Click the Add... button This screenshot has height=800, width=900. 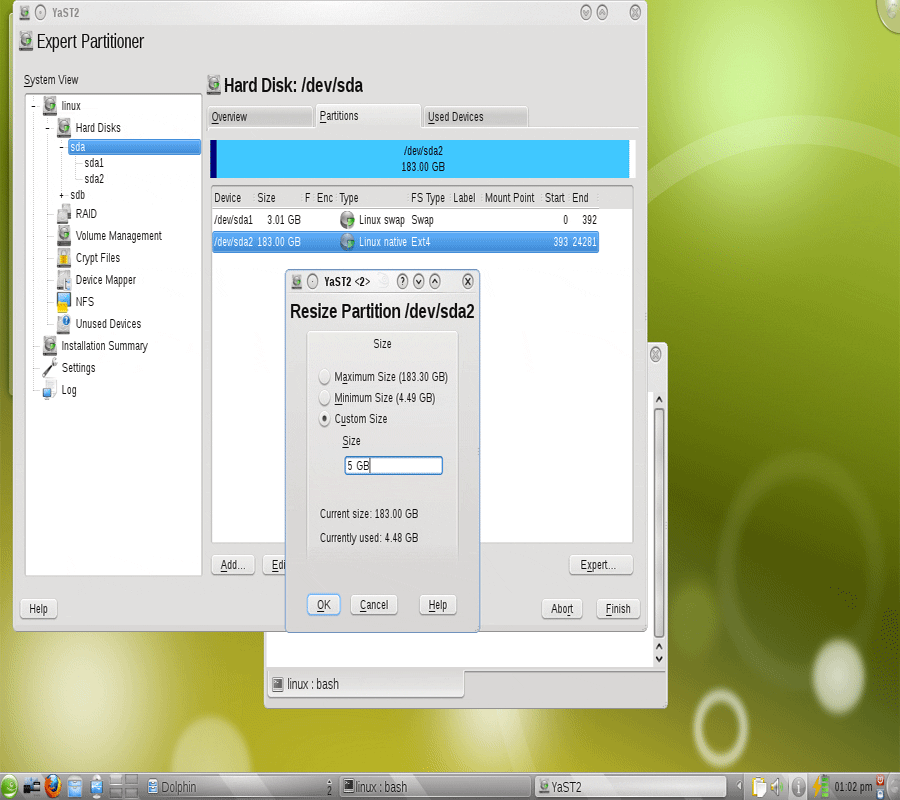(233, 565)
